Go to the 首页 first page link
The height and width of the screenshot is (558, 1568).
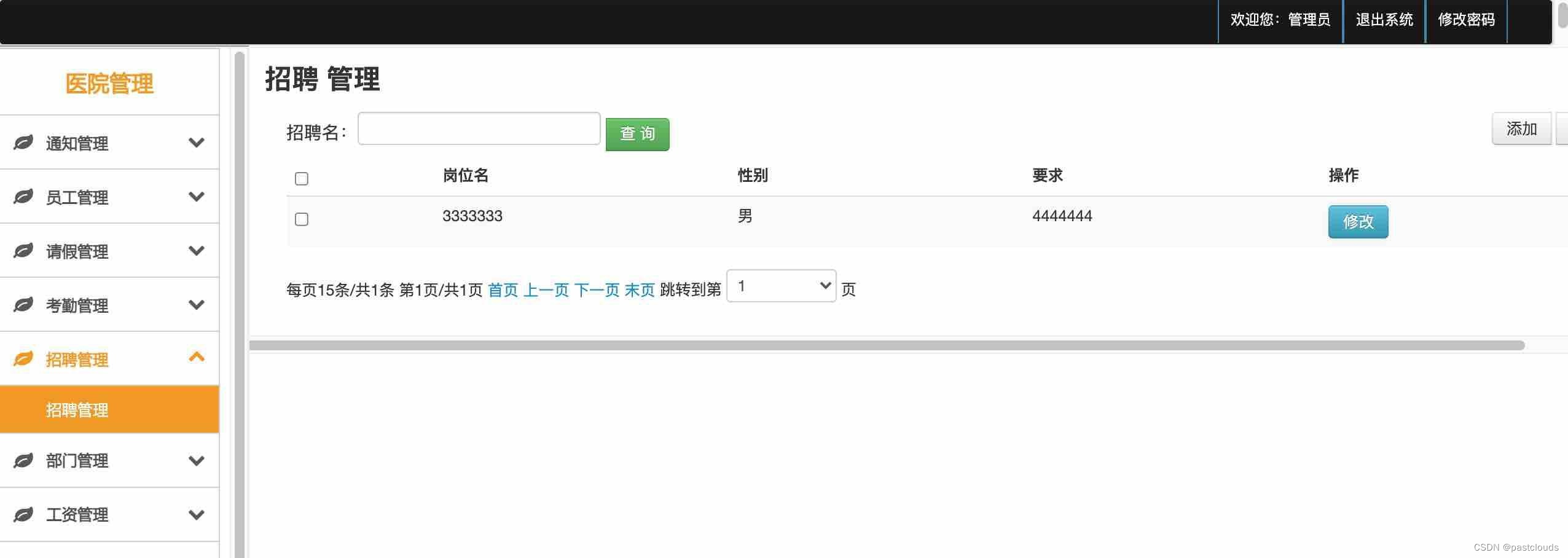(503, 290)
